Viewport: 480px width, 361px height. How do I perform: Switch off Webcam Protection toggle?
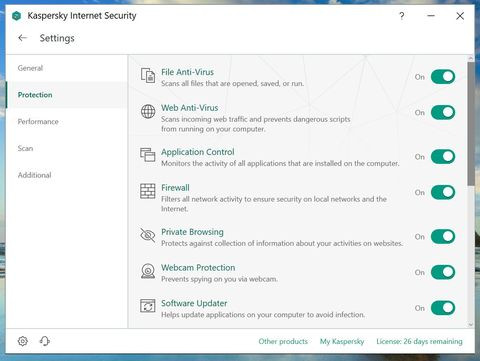point(443,272)
